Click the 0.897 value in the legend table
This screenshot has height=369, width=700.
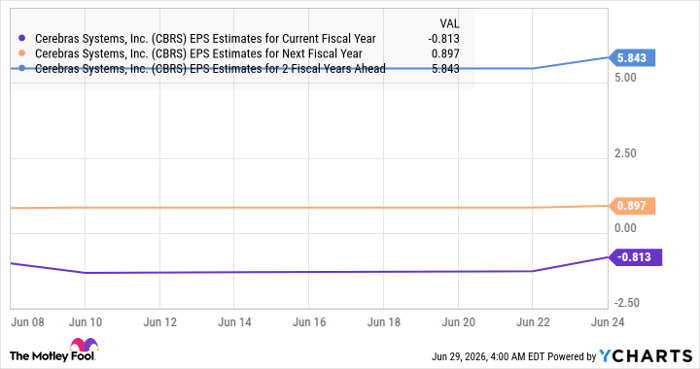[x=445, y=54]
